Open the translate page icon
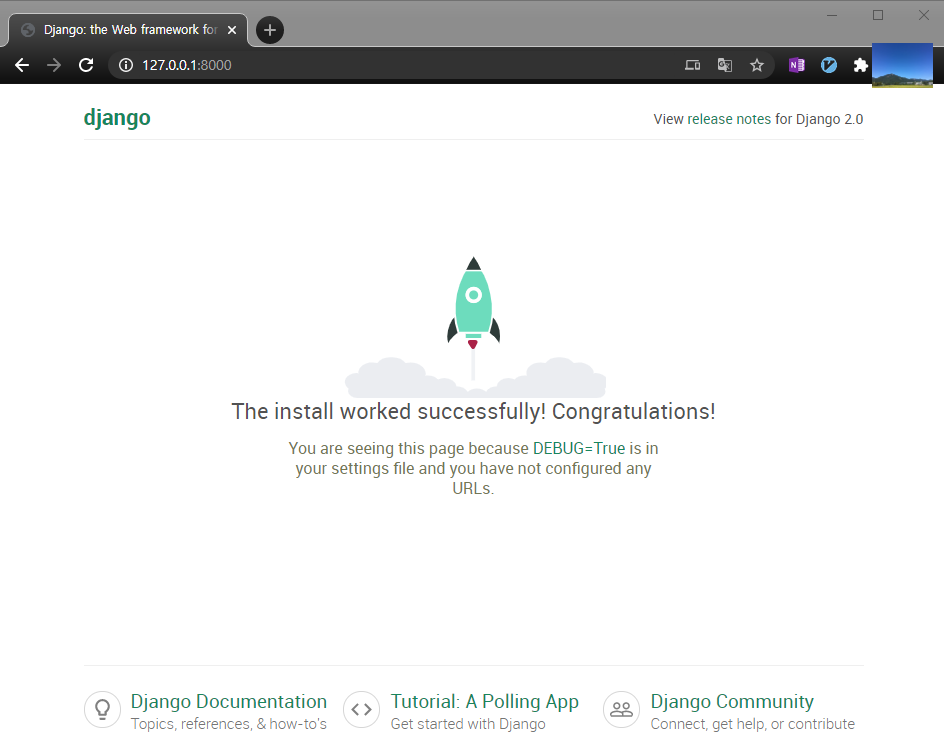944x751 pixels. (x=725, y=65)
